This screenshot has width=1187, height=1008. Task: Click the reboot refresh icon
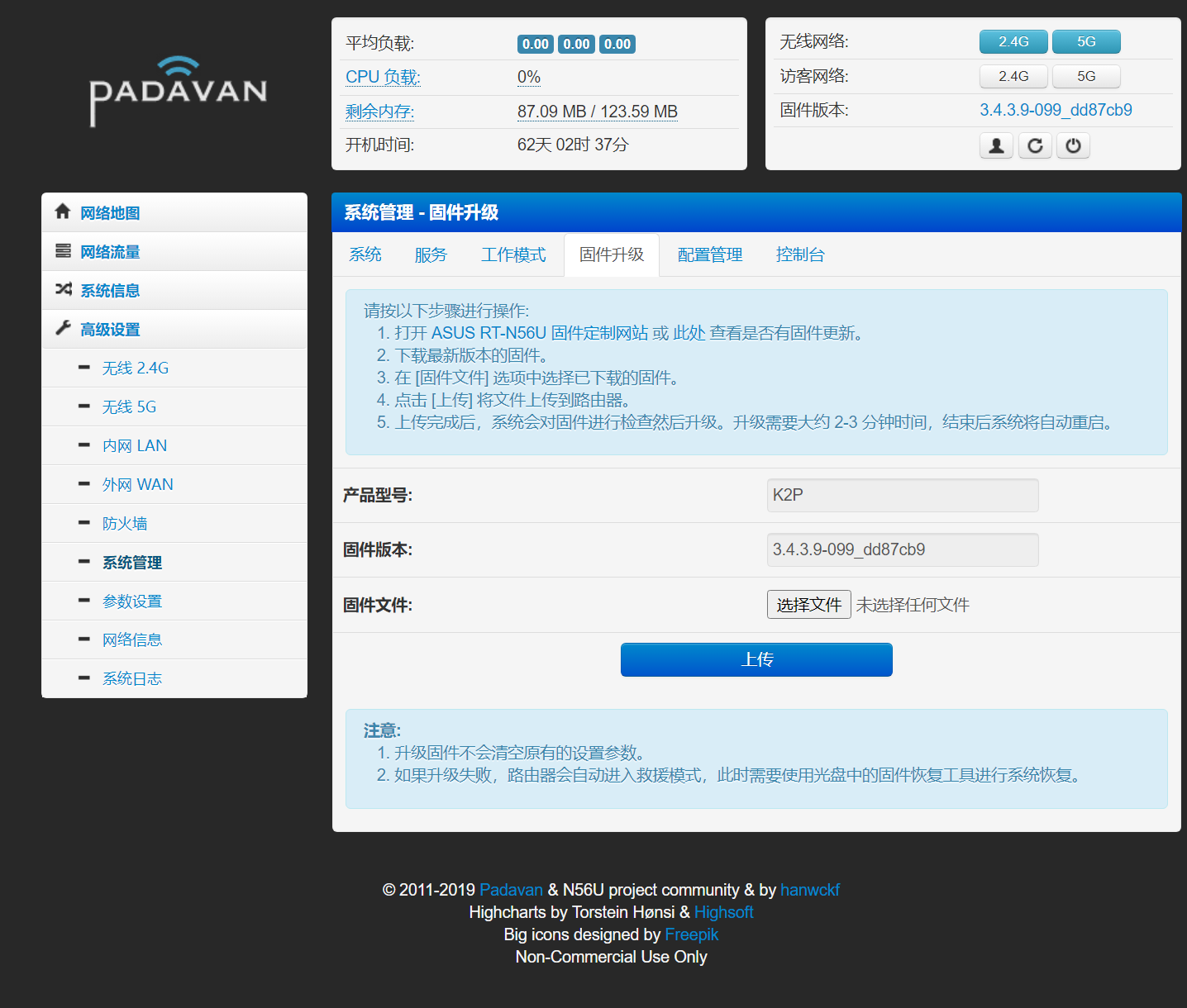pyautogui.click(x=1034, y=145)
